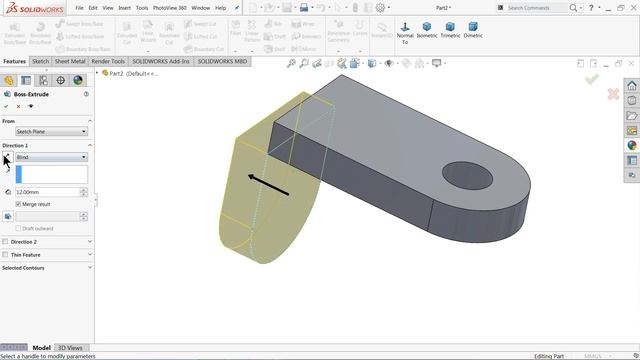Switch to the Sheet Metal ribbon tab
Screen dimensions: 640x360
coord(70,61)
